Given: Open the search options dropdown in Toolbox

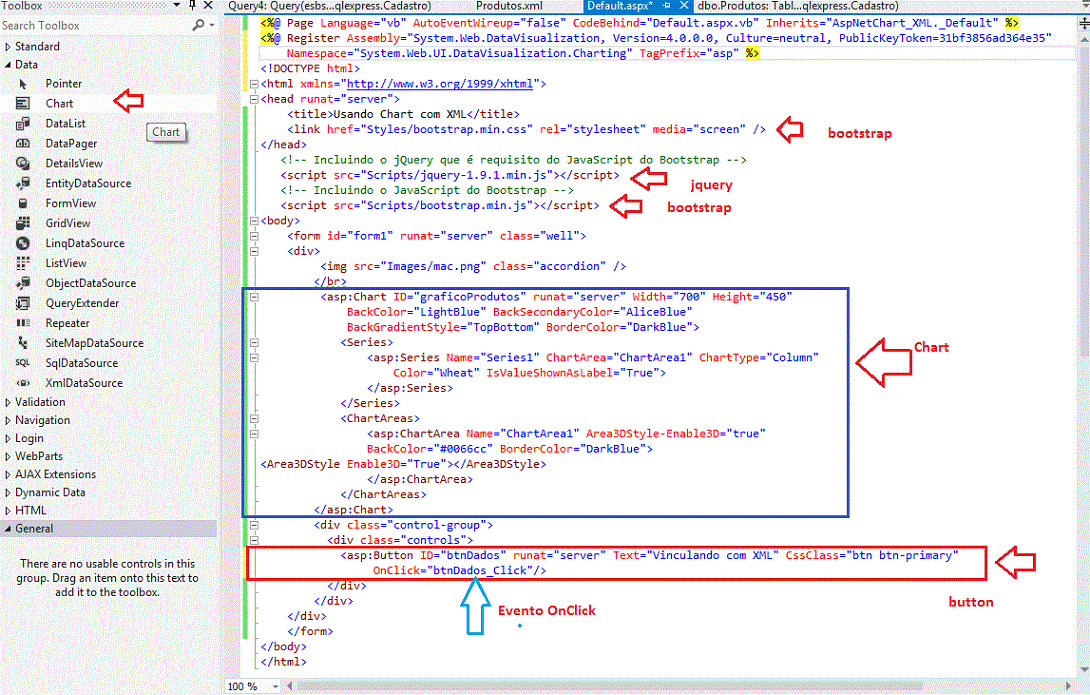Looking at the screenshot, I should click(x=211, y=25).
